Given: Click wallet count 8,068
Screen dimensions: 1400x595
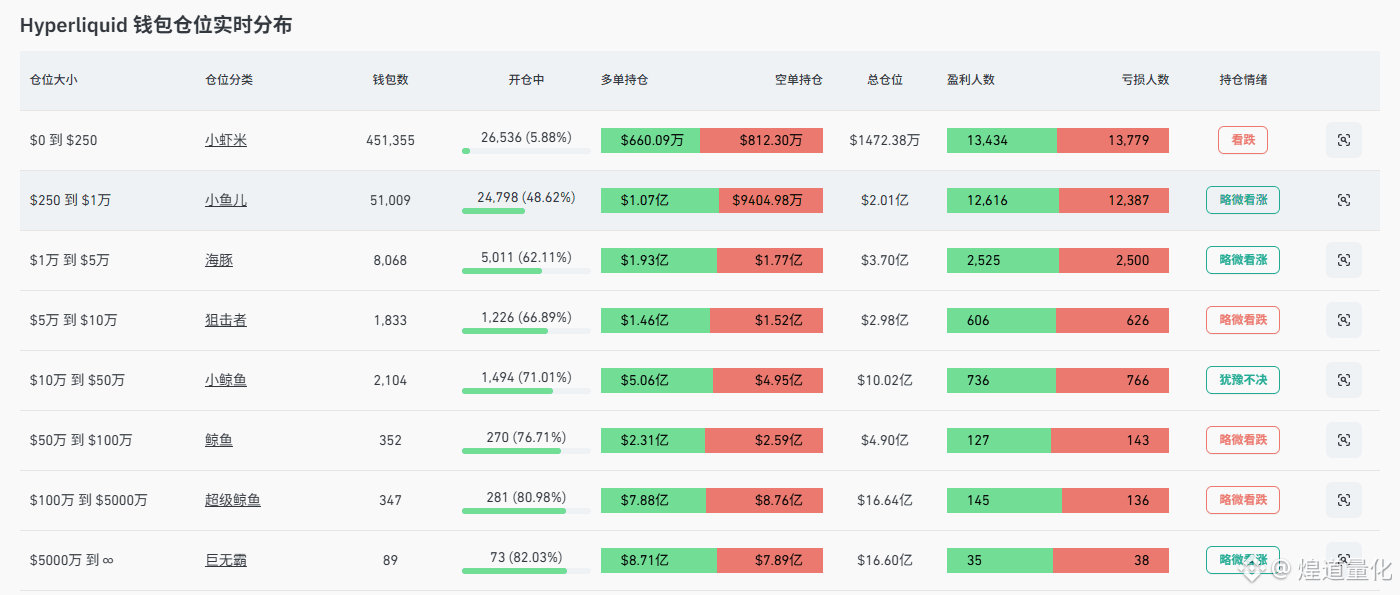Looking at the screenshot, I should pyautogui.click(x=390, y=260).
